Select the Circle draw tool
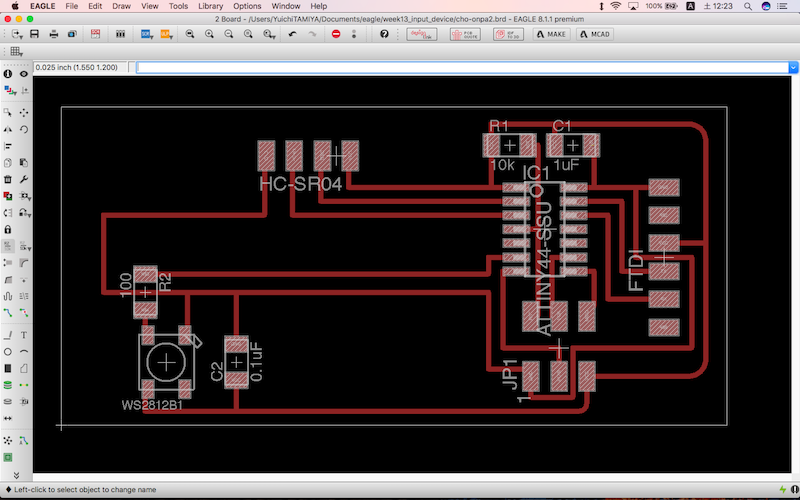 click(x=8, y=352)
